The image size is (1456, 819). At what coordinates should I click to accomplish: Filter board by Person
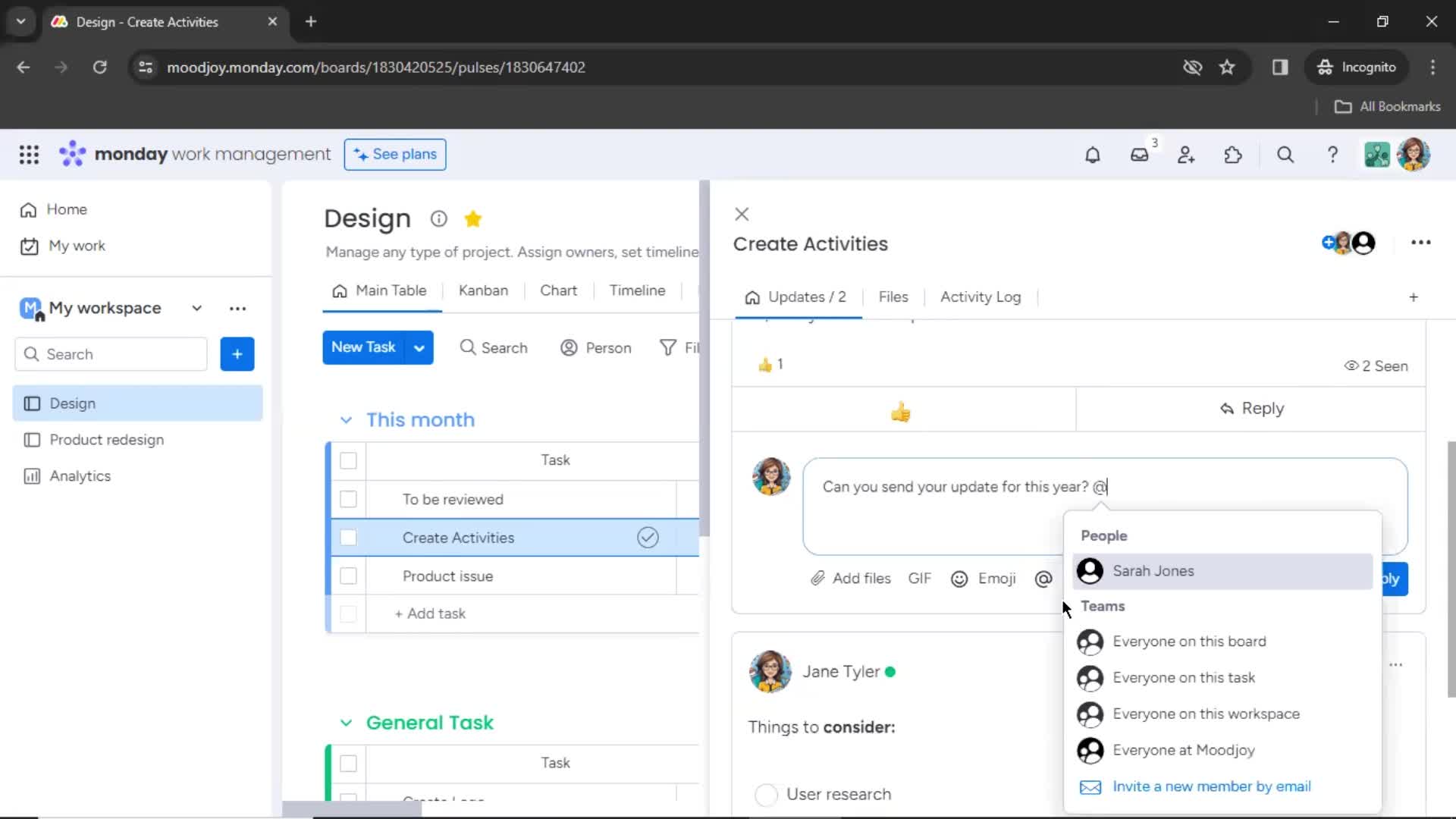596,349
